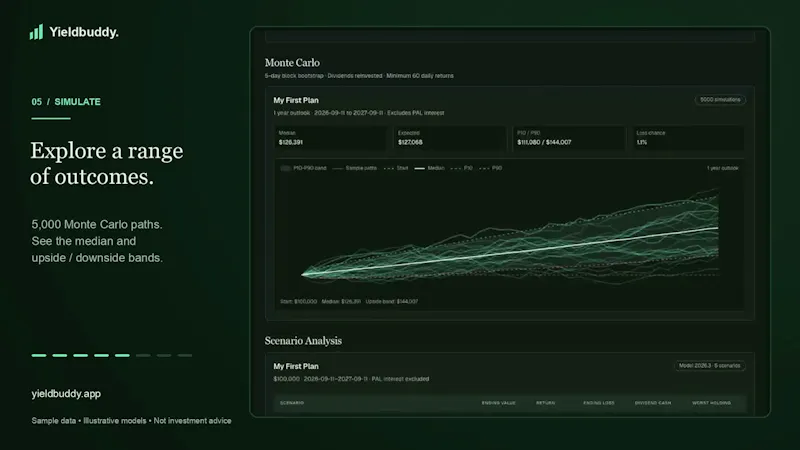Screen dimensions: 800x450
Task: Click the '5000 simulations' badge
Action: (x=720, y=99)
